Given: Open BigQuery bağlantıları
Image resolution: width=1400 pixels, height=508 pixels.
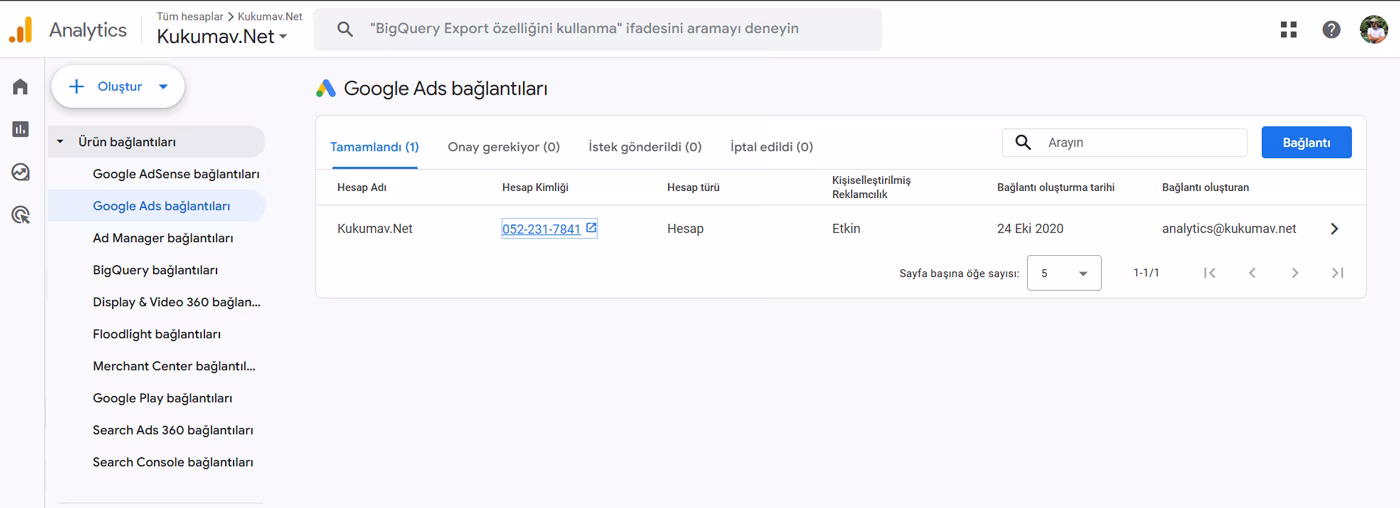Looking at the screenshot, I should coord(155,270).
